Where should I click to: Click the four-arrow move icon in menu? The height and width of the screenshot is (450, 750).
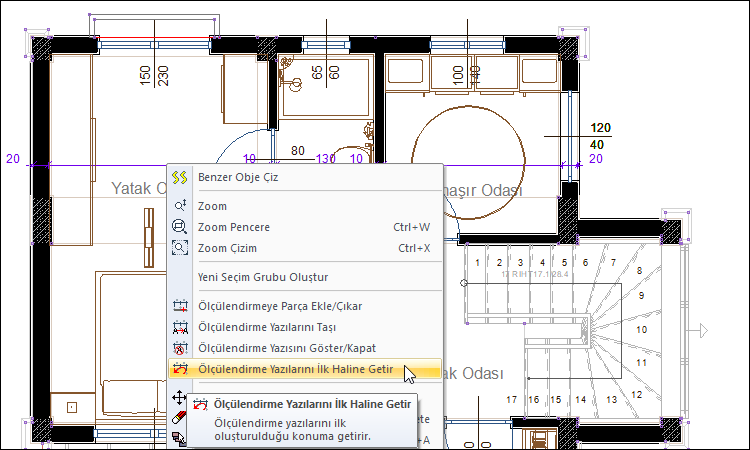coord(180,397)
